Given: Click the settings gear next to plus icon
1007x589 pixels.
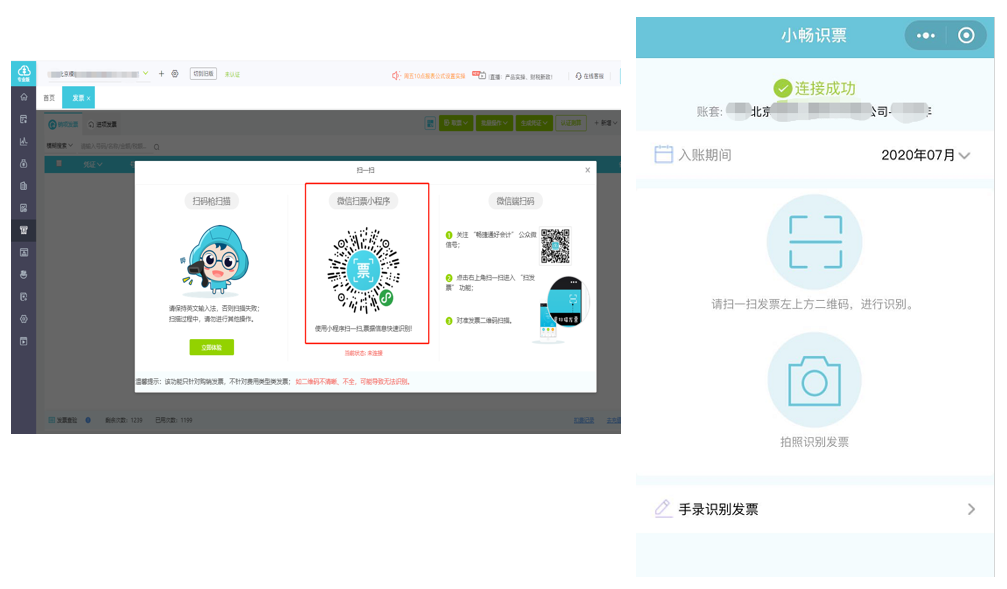Looking at the screenshot, I should pos(175,74).
